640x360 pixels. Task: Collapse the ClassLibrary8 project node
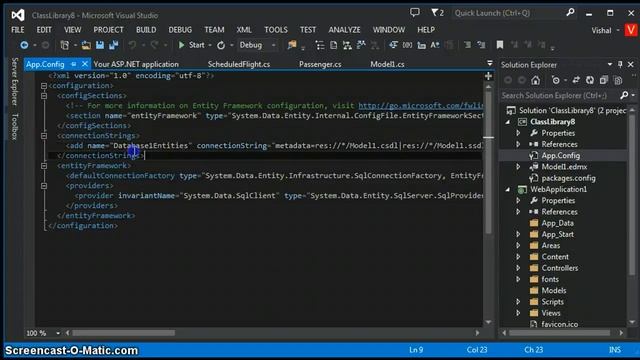(x=508, y=122)
